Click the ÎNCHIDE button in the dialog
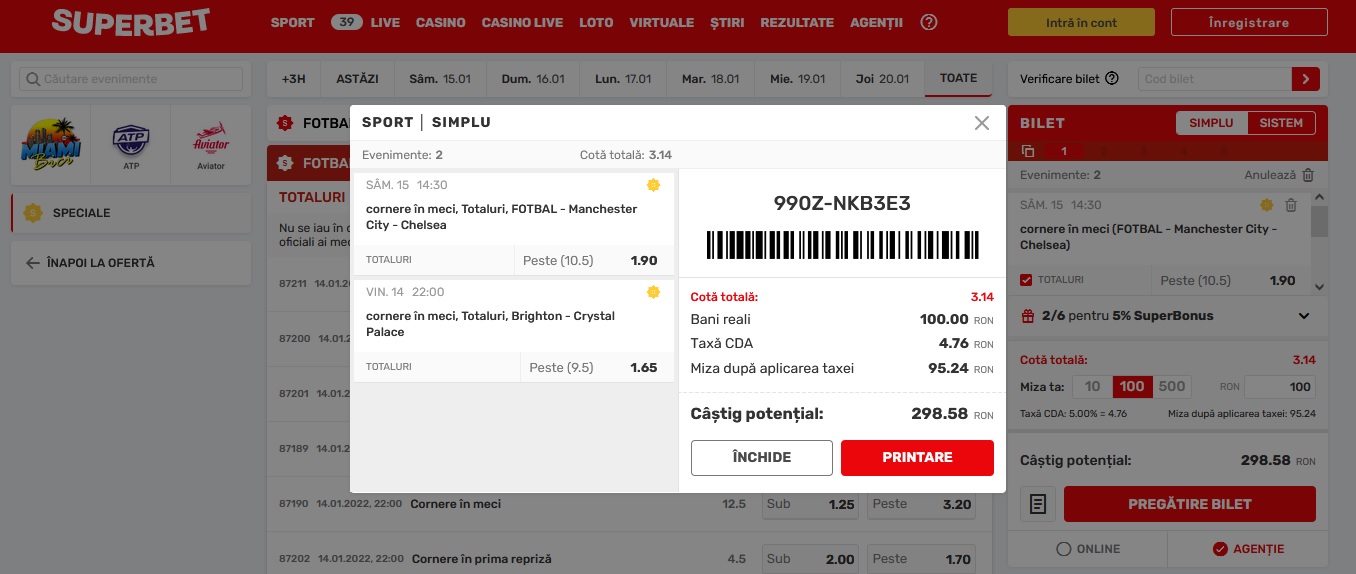 tap(761, 457)
